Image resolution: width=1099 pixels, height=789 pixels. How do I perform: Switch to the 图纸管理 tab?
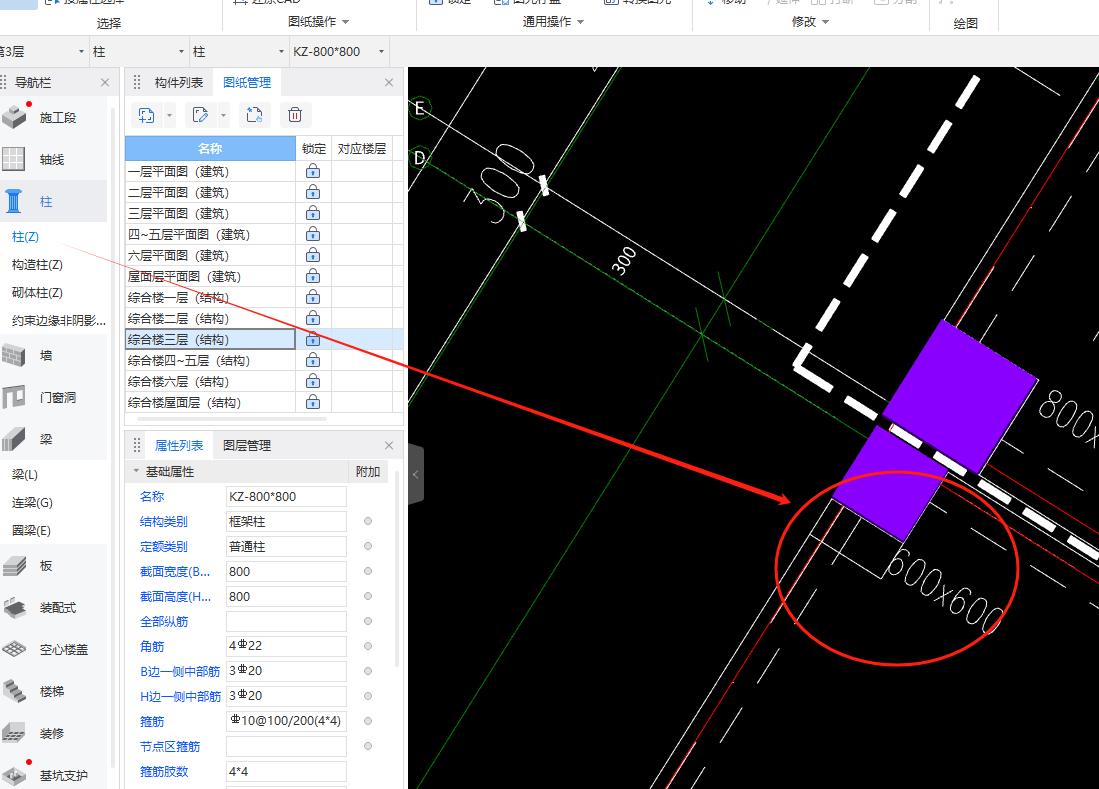point(247,83)
